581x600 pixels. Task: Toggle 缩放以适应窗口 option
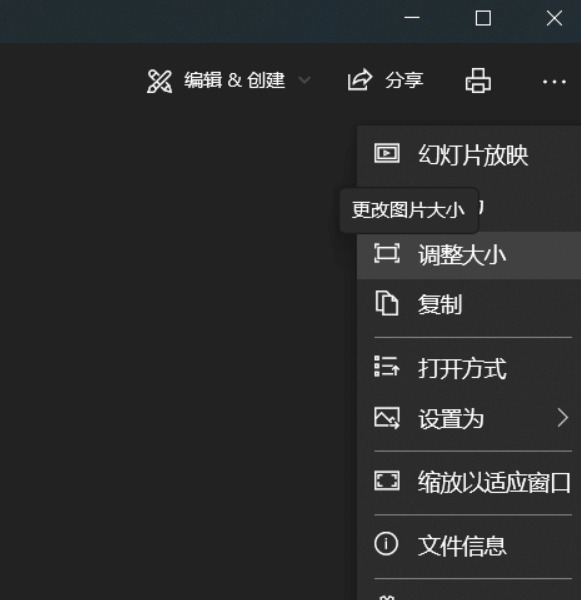[x=469, y=482]
